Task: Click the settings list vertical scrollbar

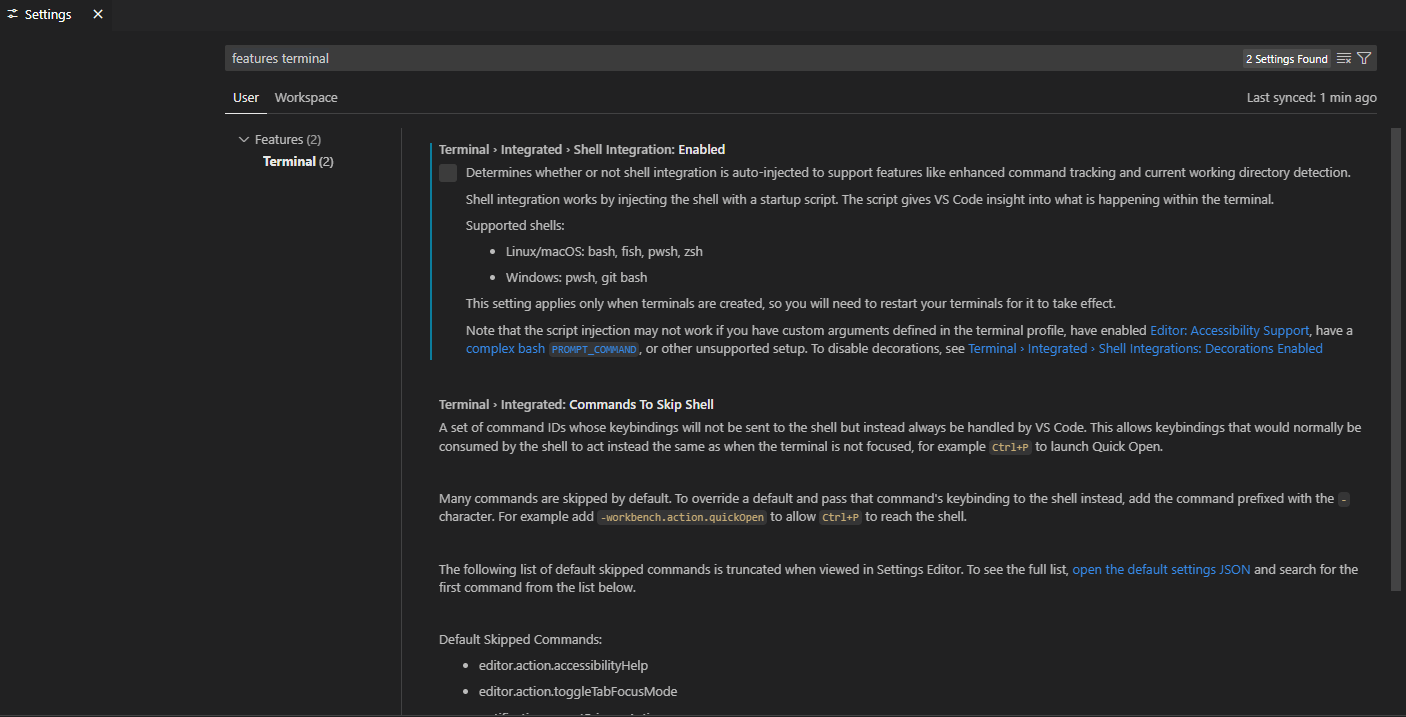Action: [1396, 358]
